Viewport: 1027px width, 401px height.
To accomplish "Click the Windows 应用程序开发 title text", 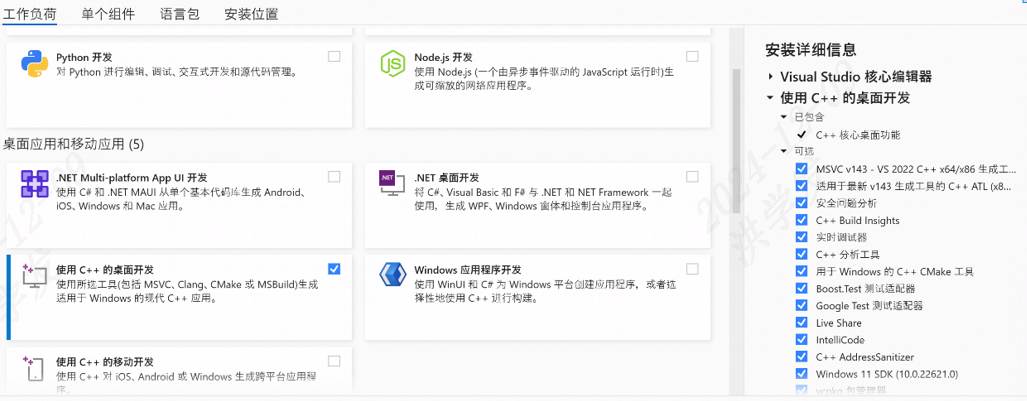I will point(468,269).
